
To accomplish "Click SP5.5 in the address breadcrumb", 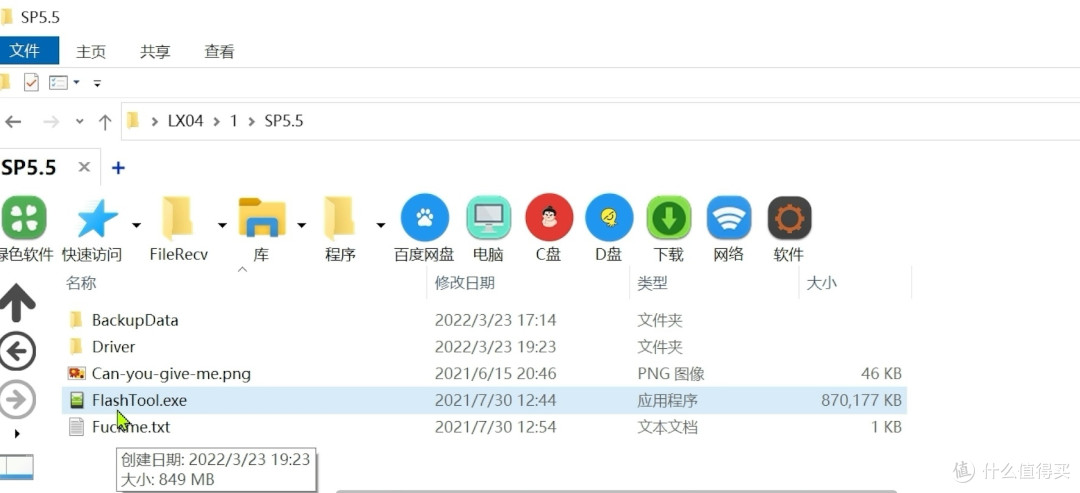I will pyautogui.click(x=284, y=121).
